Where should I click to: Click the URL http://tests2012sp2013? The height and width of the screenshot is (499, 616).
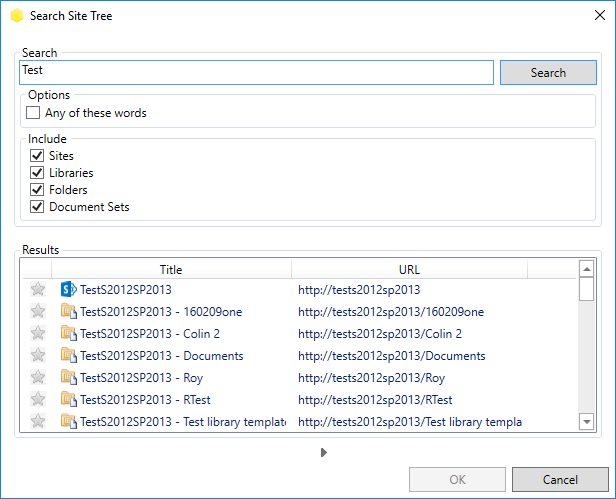pyautogui.click(x=359, y=290)
